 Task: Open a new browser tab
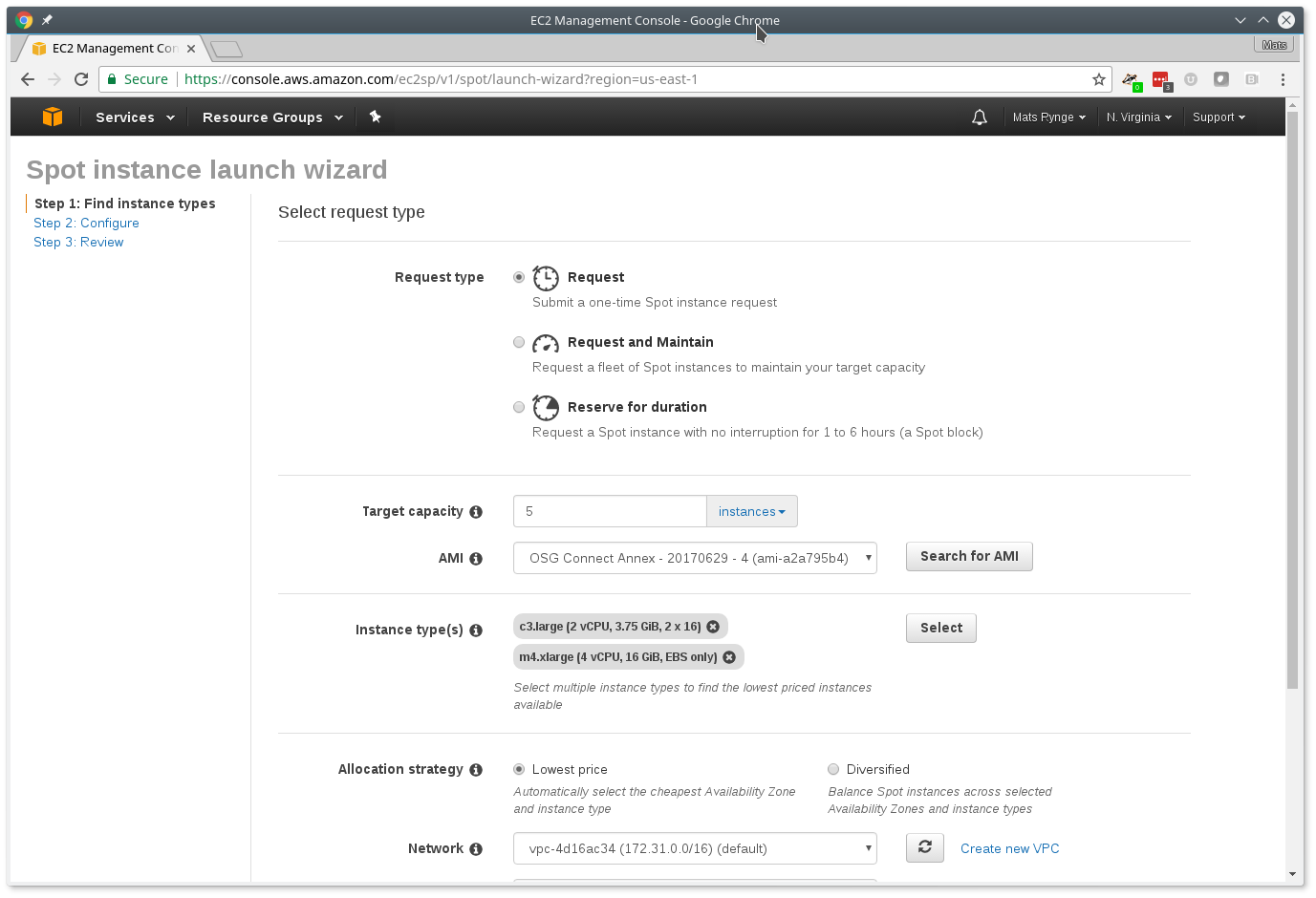pos(227,49)
